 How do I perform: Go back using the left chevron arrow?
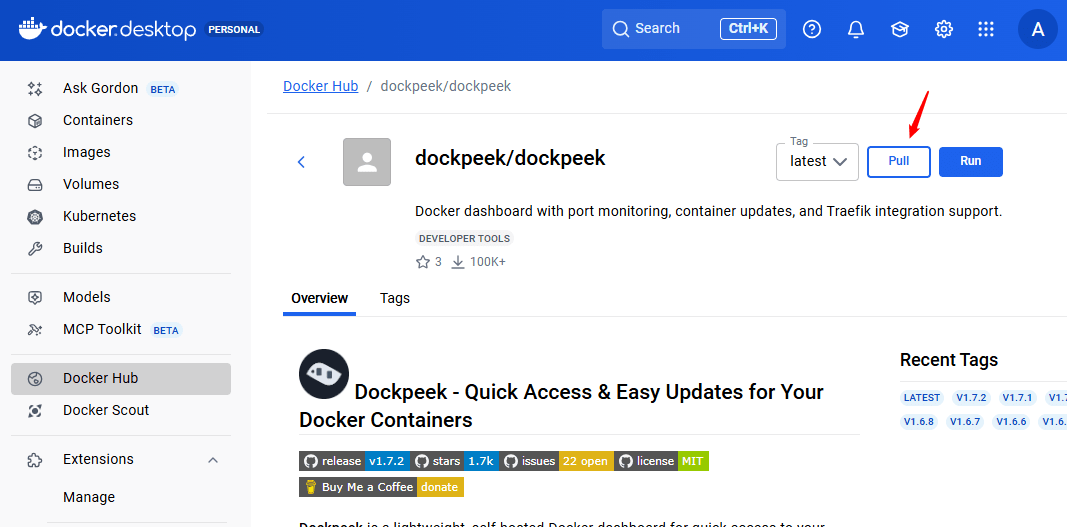click(301, 161)
